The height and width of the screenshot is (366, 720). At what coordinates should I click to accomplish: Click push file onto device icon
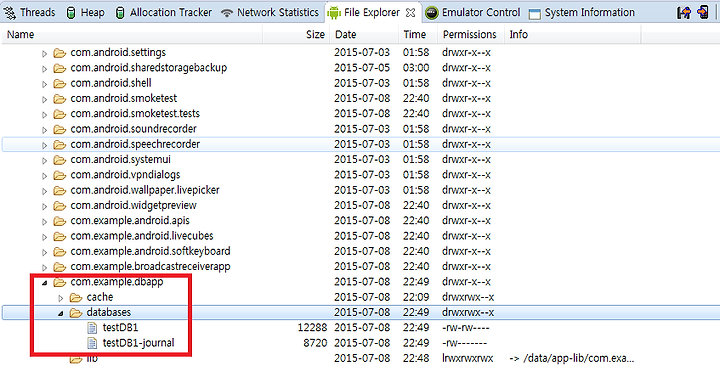pos(703,12)
